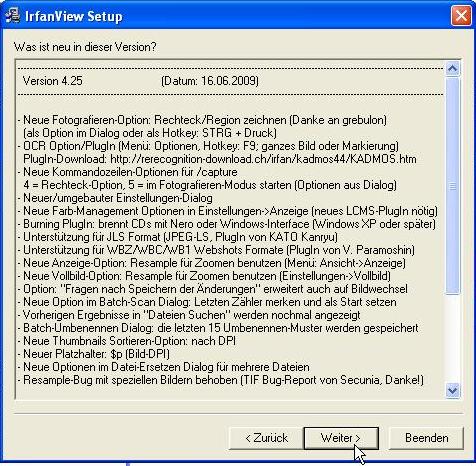Click the Datum 16.06.2009 text
476x466 pixels.
tap(210, 81)
